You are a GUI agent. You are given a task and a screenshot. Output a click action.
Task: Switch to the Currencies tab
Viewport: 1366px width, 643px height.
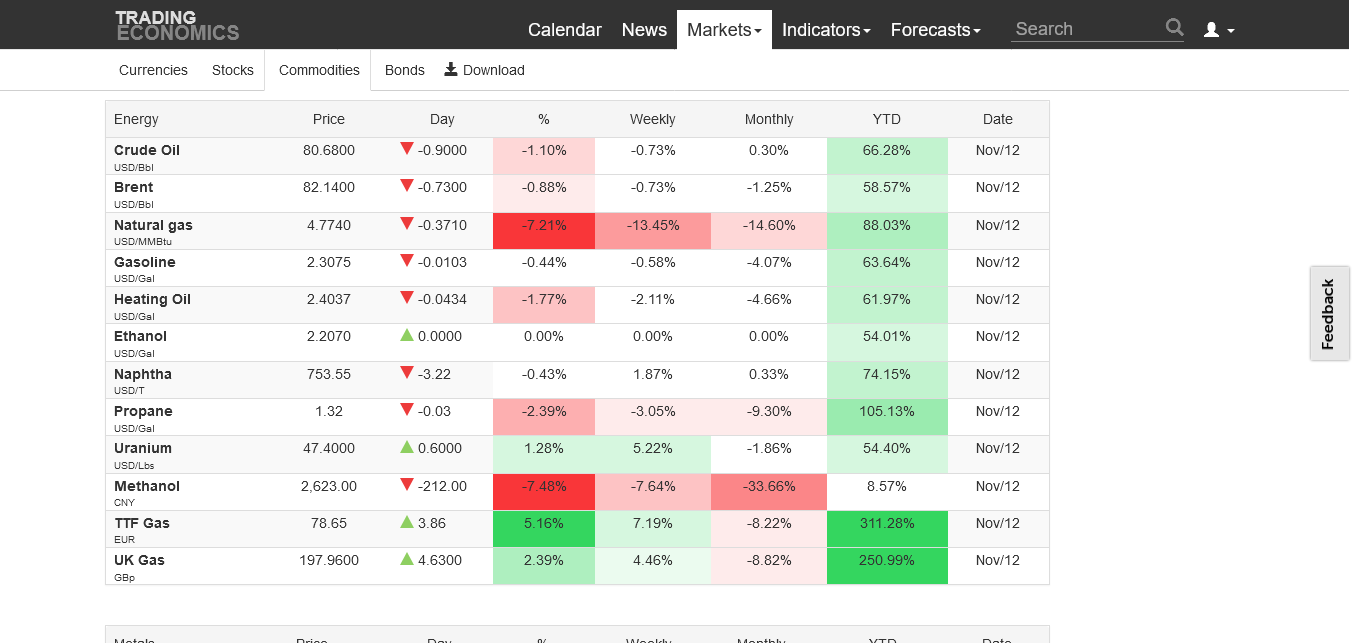tap(153, 70)
